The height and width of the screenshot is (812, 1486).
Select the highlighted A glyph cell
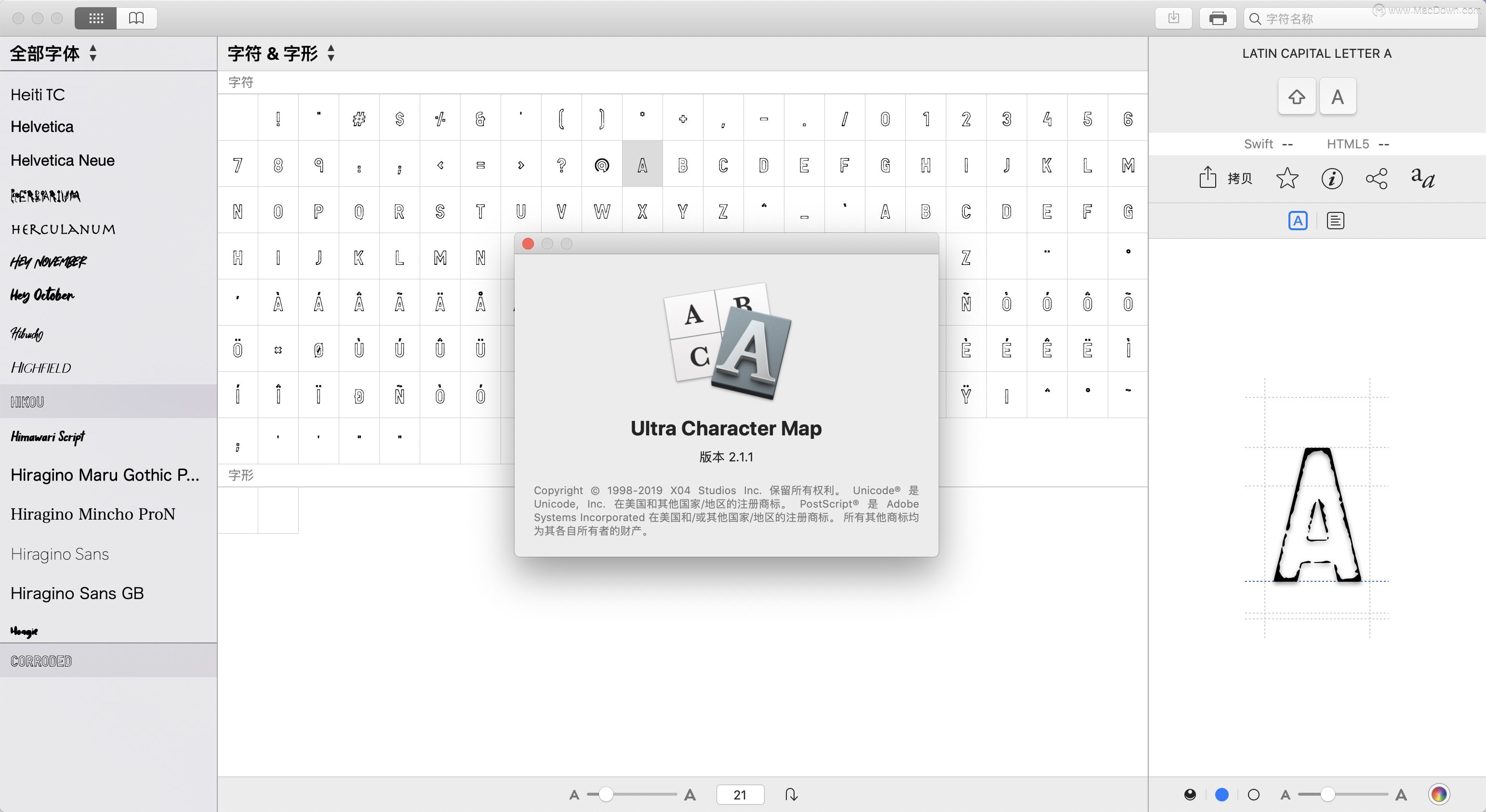point(642,165)
